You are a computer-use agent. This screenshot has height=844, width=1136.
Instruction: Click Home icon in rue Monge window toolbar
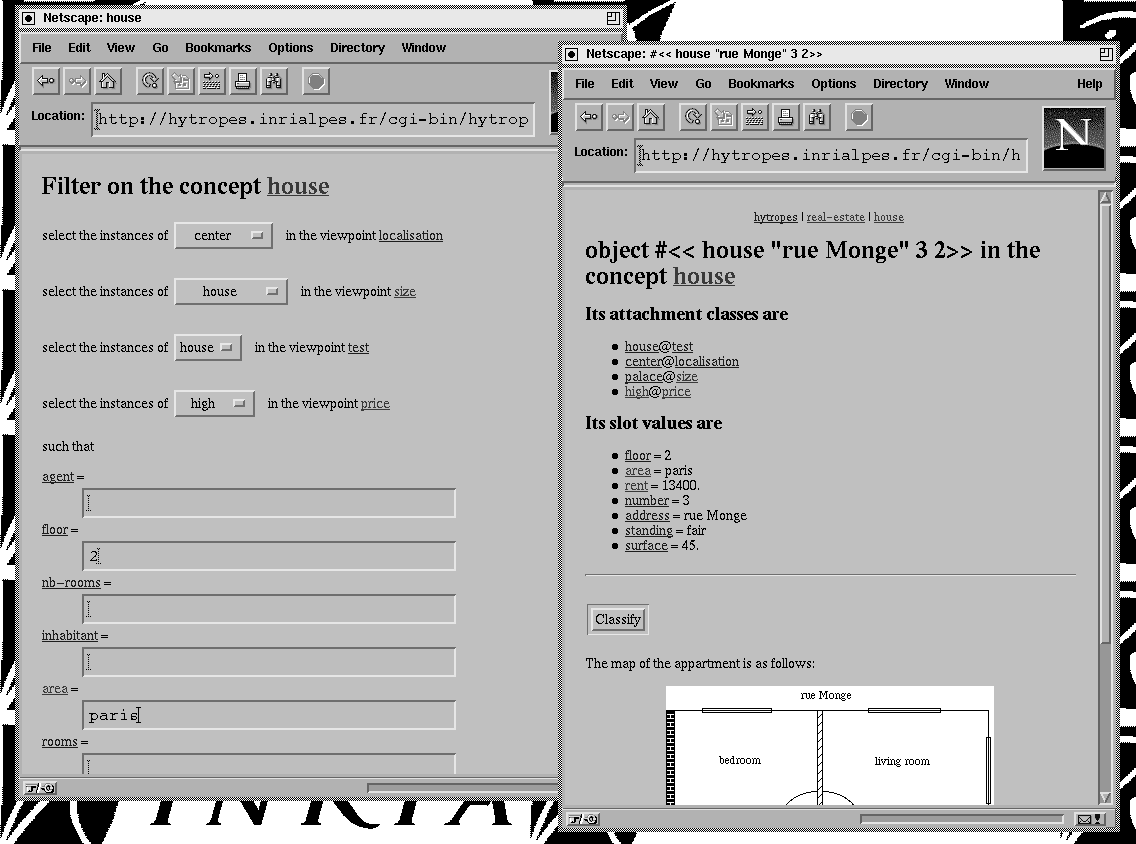click(x=651, y=117)
